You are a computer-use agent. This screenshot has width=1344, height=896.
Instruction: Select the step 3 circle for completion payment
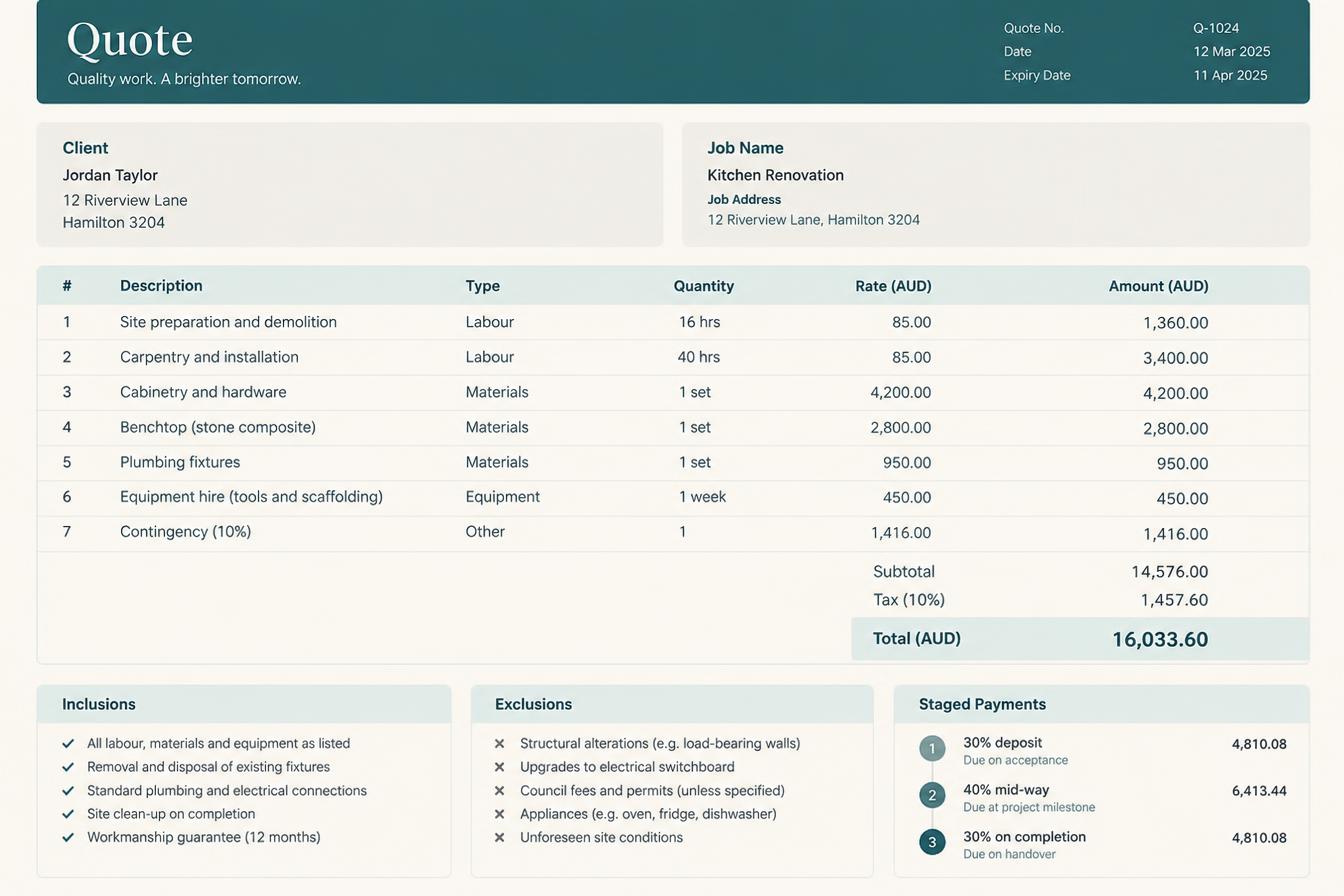932,842
